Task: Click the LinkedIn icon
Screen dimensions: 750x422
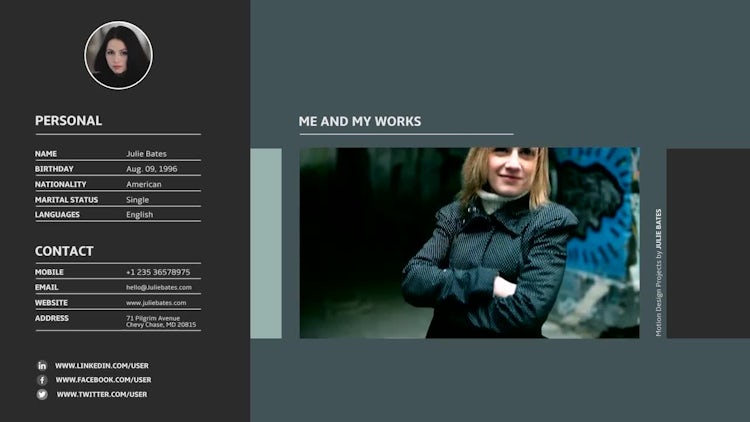Action: click(42, 366)
